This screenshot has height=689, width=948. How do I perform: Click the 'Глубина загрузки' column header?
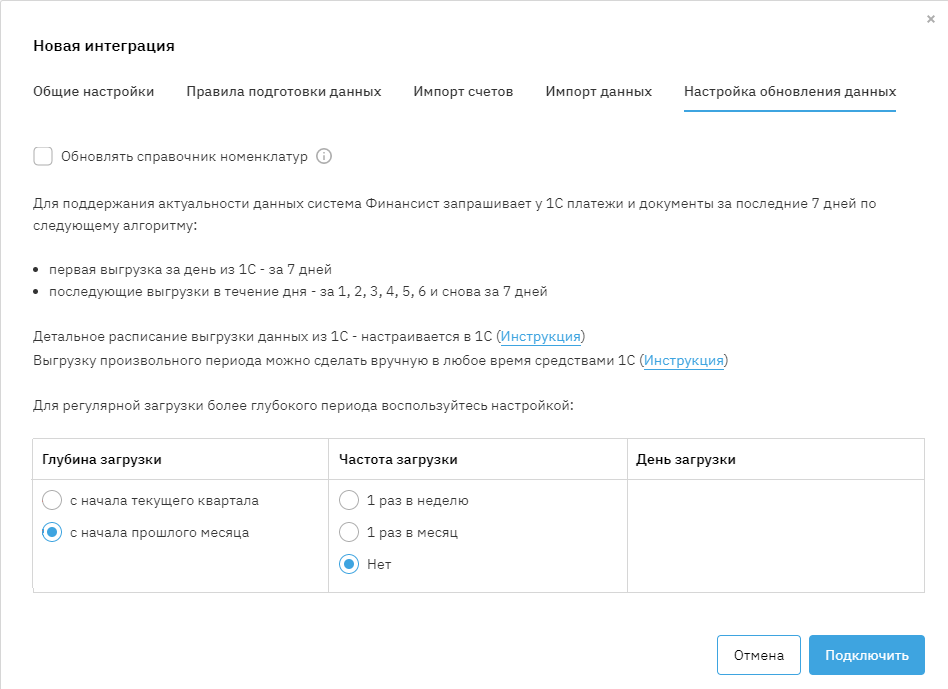[102, 459]
